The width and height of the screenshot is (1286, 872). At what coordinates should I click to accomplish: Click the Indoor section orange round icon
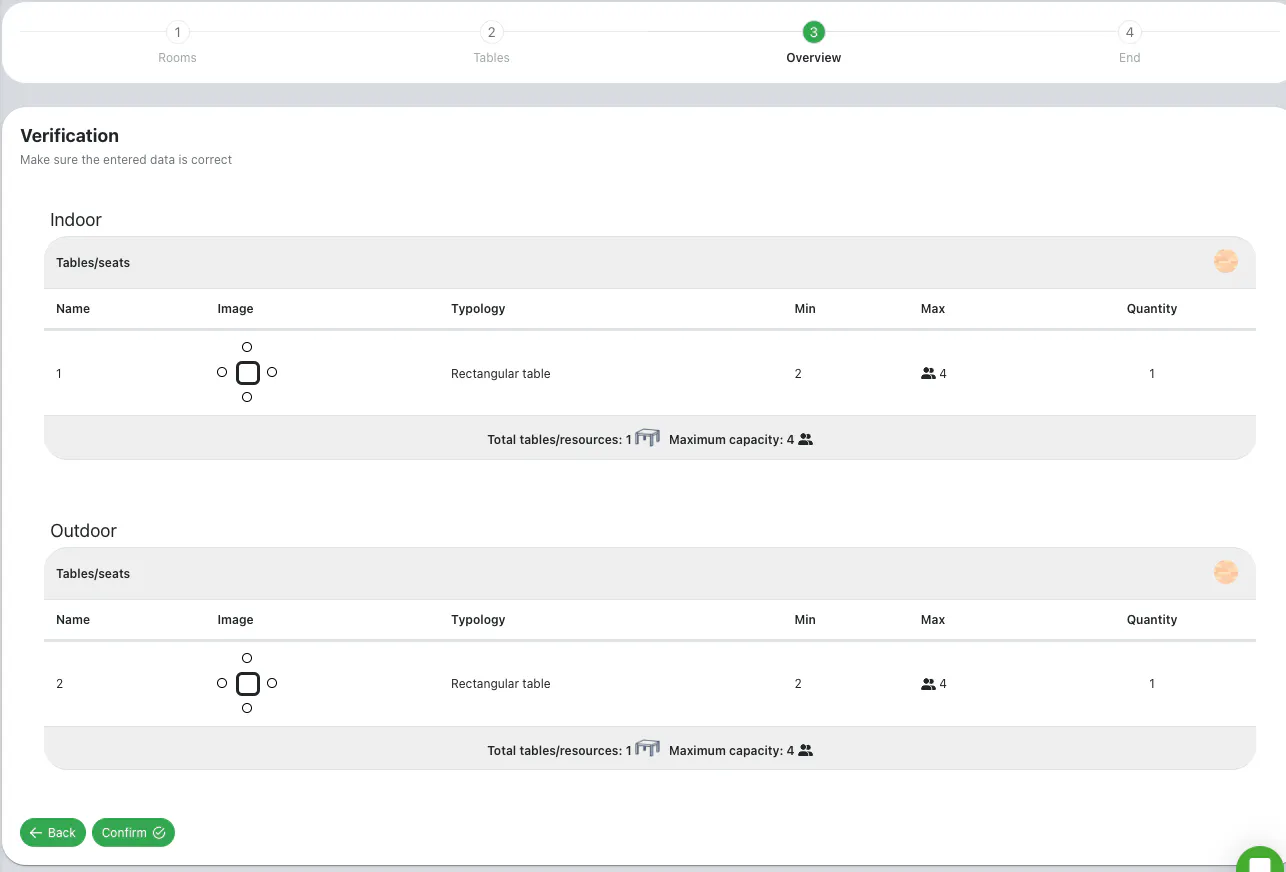1226,262
